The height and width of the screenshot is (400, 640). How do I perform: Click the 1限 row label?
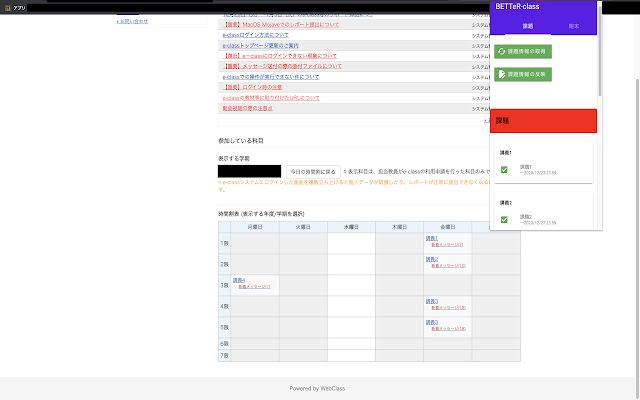224,243
